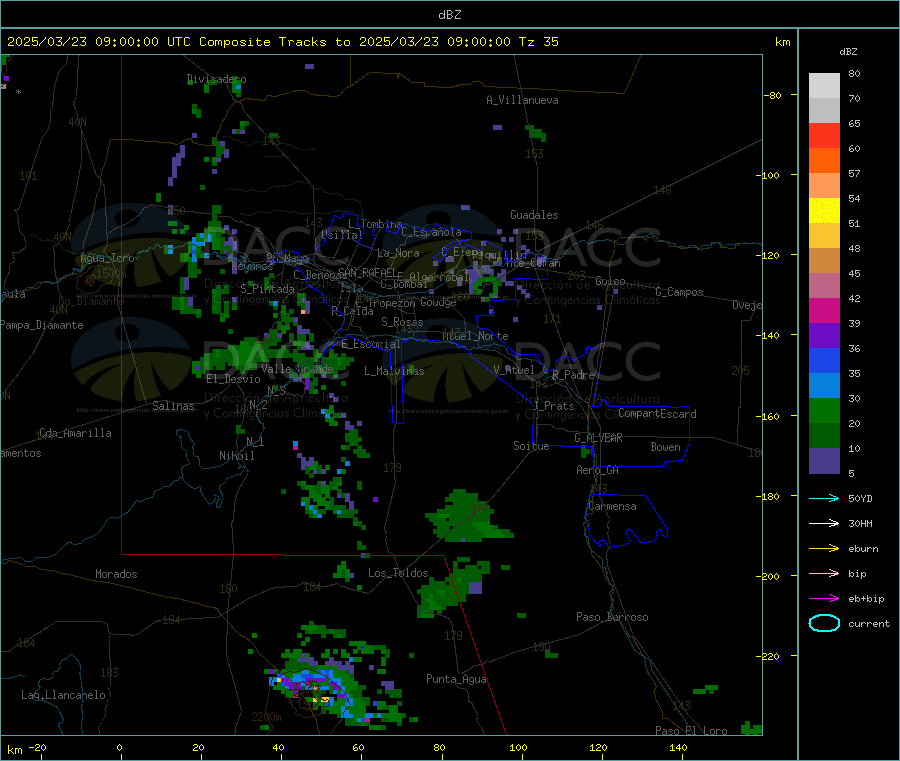900x761 pixels.
Task: Click the Guico map label
Action: point(610,281)
